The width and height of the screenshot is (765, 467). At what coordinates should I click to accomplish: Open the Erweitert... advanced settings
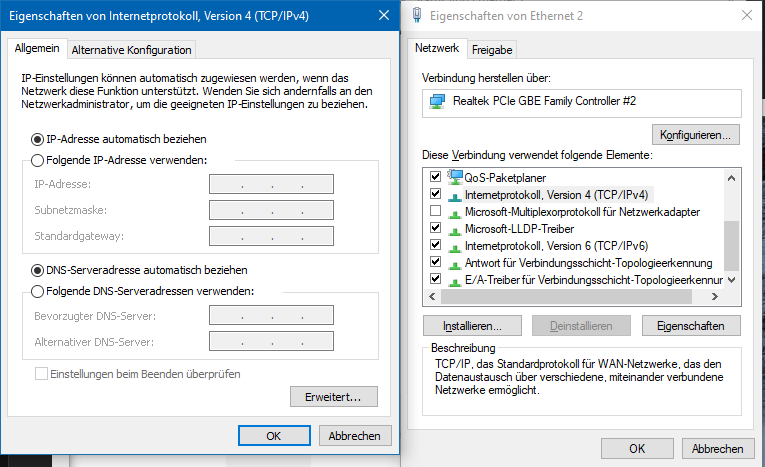pos(334,397)
